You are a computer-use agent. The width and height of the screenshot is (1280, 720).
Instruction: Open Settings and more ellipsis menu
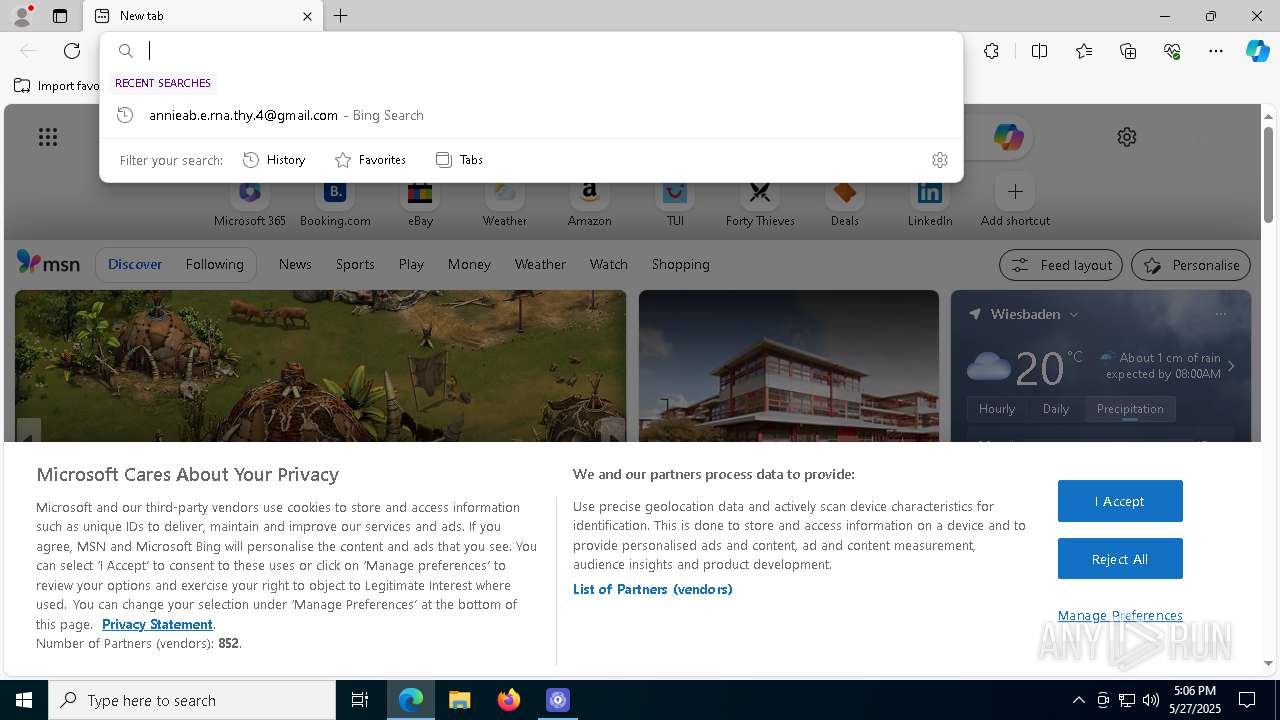coord(1216,51)
